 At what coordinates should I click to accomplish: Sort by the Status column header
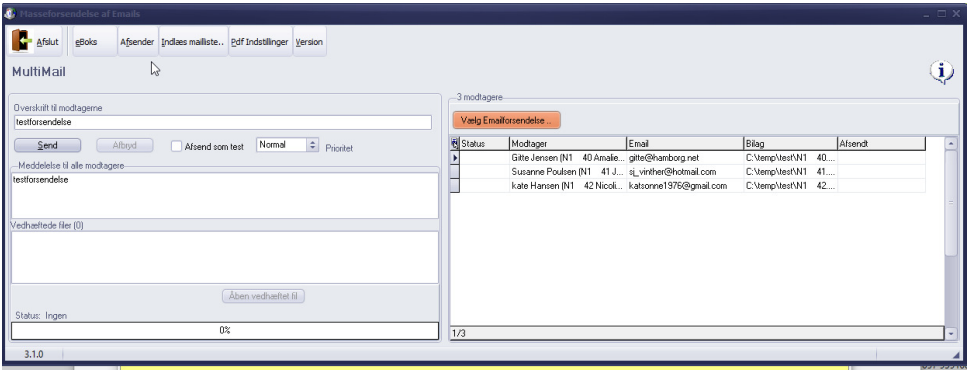tap(484, 144)
